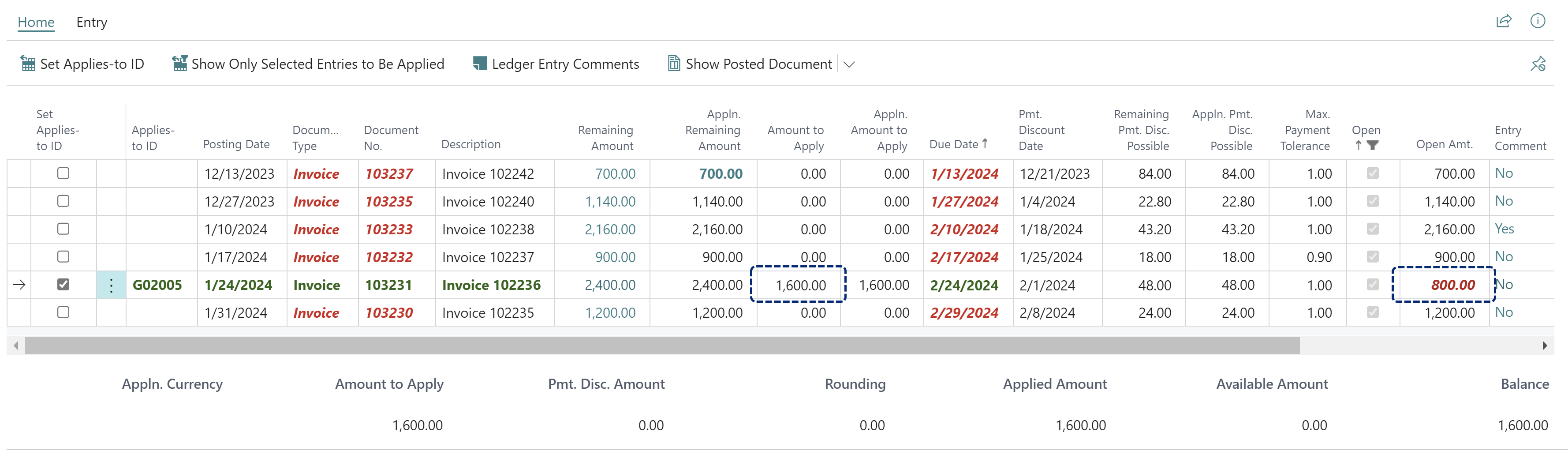This screenshot has height=455, width=1568.
Task: Open remaining amount 1,140.00 link
Action: pos(610,202)
